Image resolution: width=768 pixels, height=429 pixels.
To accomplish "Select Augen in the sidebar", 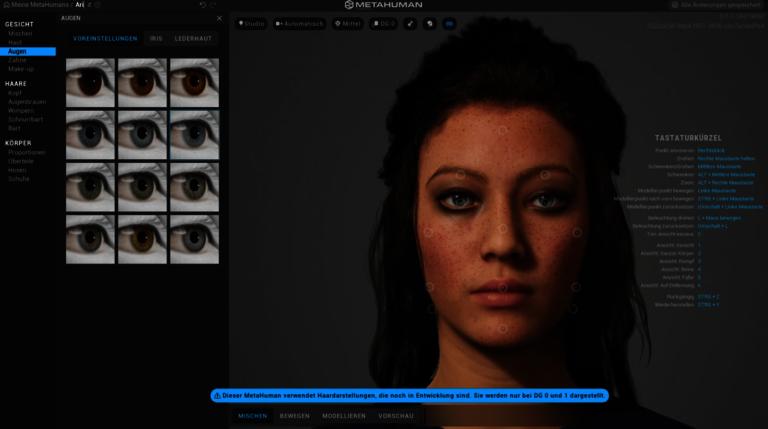I will pos(28,51).
